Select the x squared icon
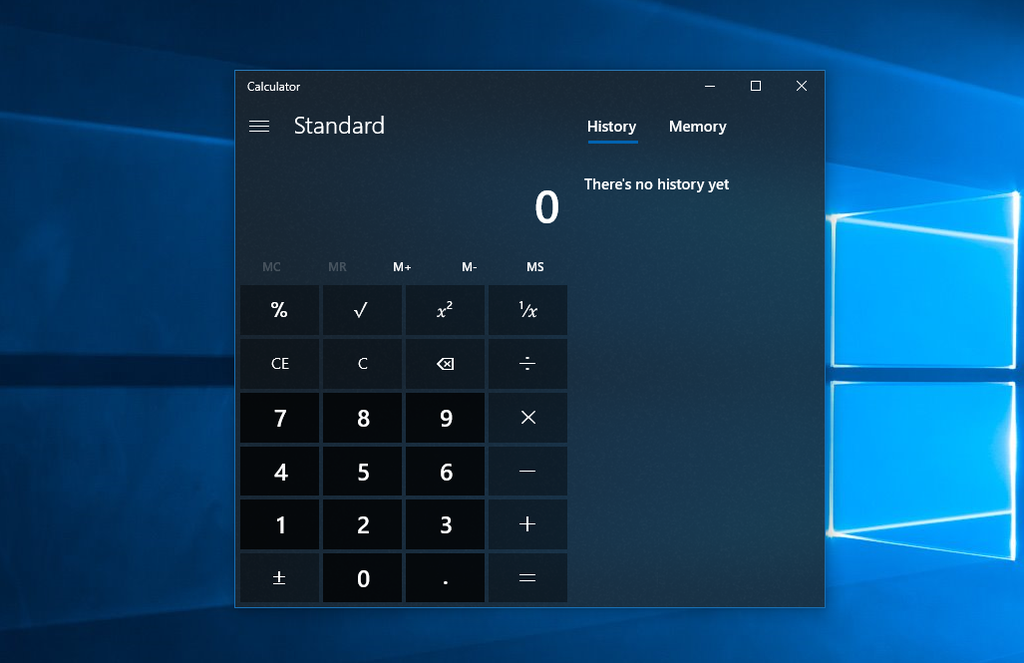 [x=444, y=310]
